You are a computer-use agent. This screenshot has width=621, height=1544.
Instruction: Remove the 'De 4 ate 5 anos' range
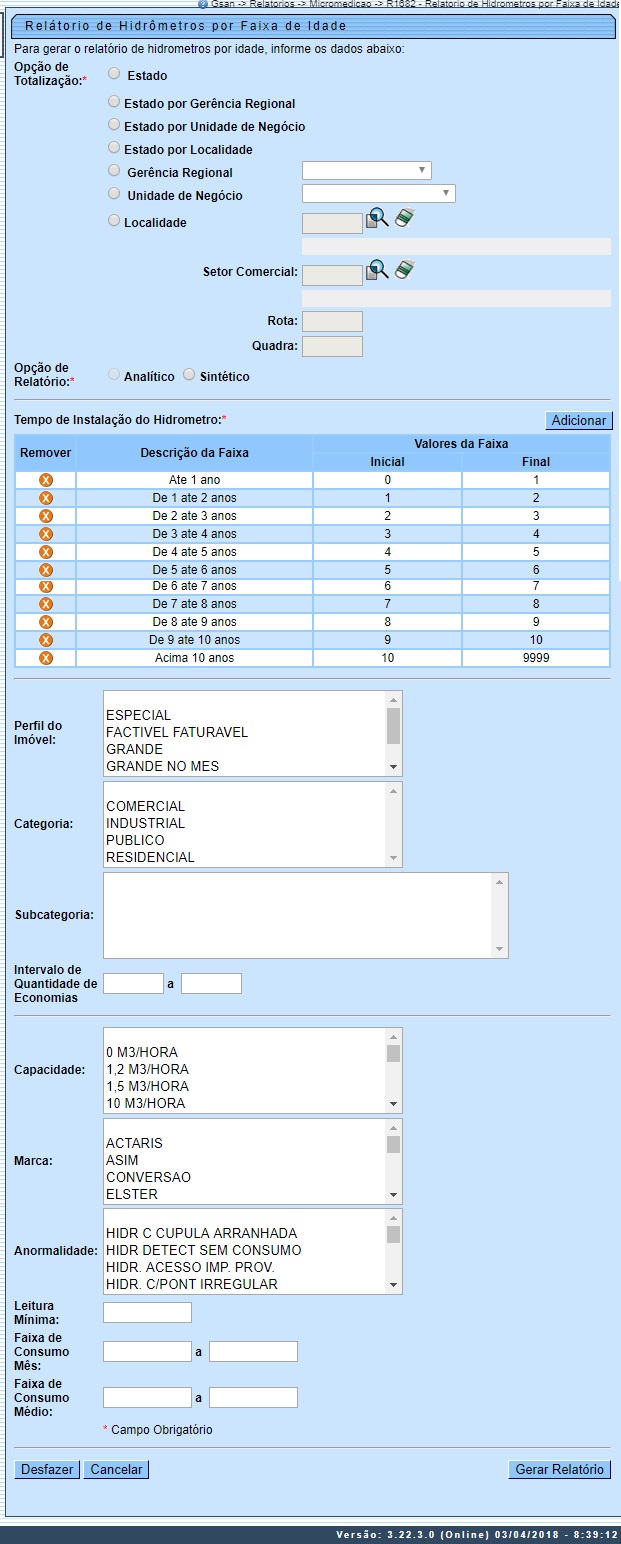[x=45, y=552]
